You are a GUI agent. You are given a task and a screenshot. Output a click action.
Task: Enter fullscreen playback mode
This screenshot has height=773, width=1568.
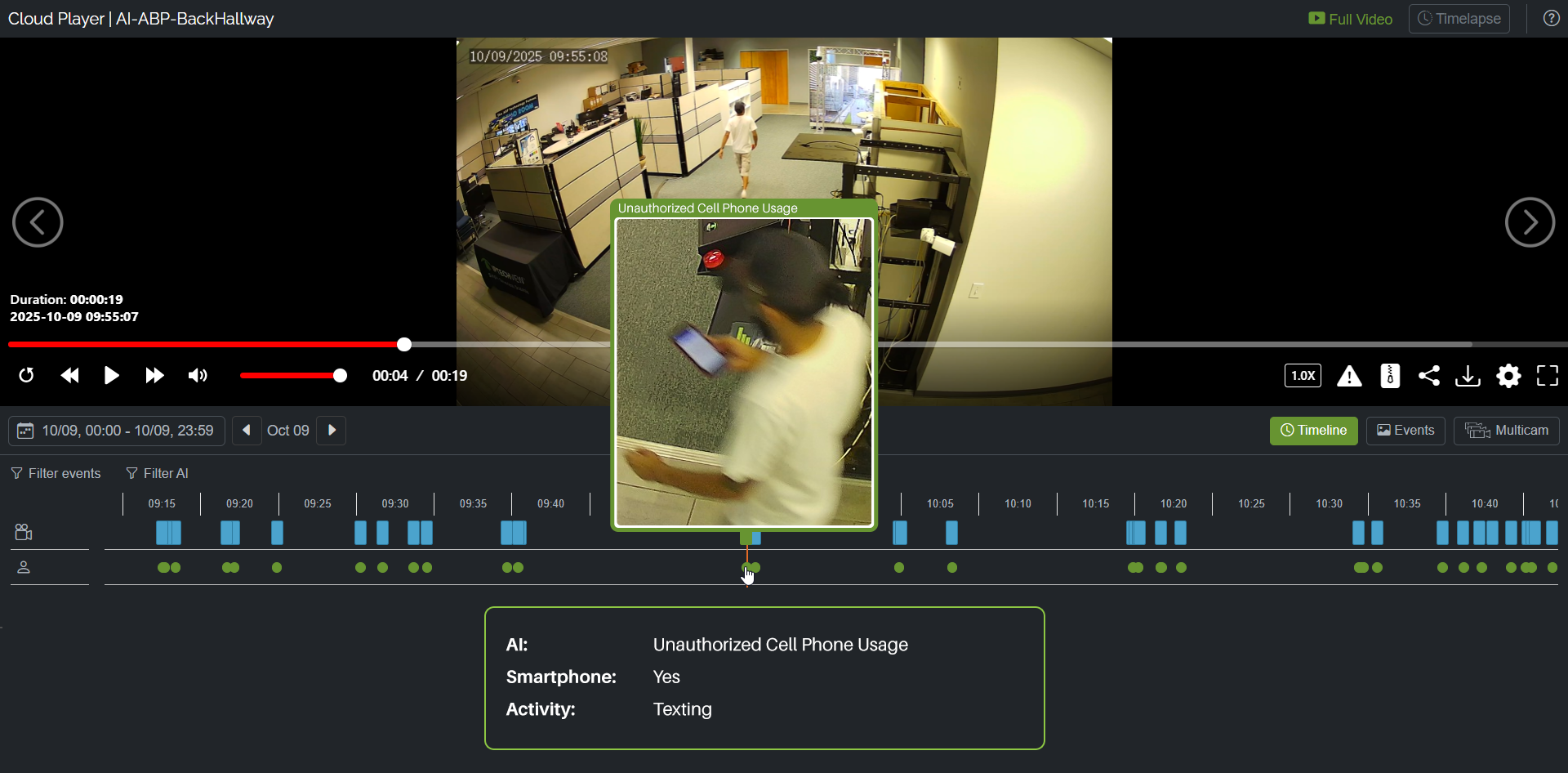[x=1548, y=376]
